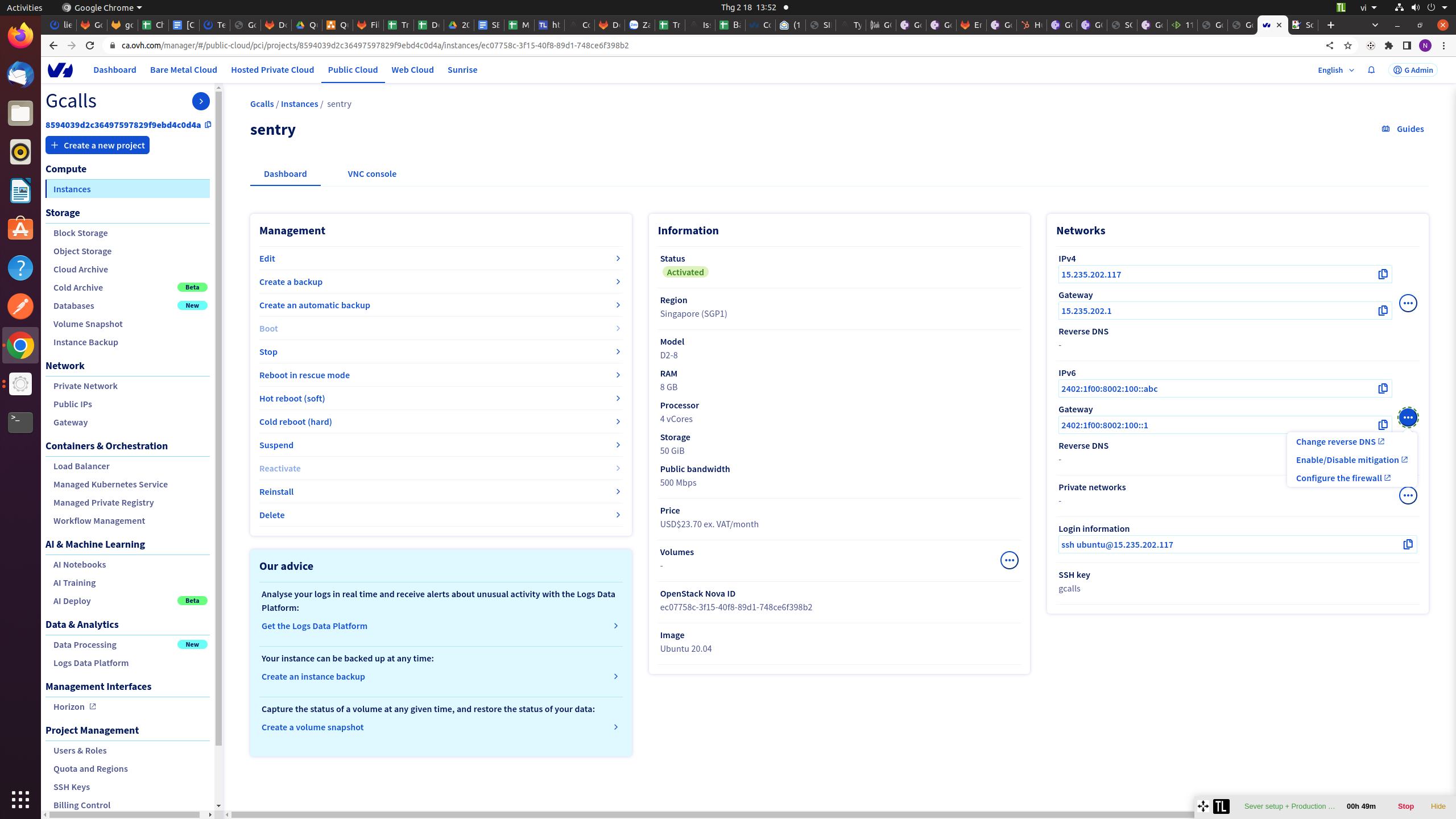Screen dimensions: 1456x819
Task: Copy the IPv6 gateway address
Action: (x=1383, y=425)
